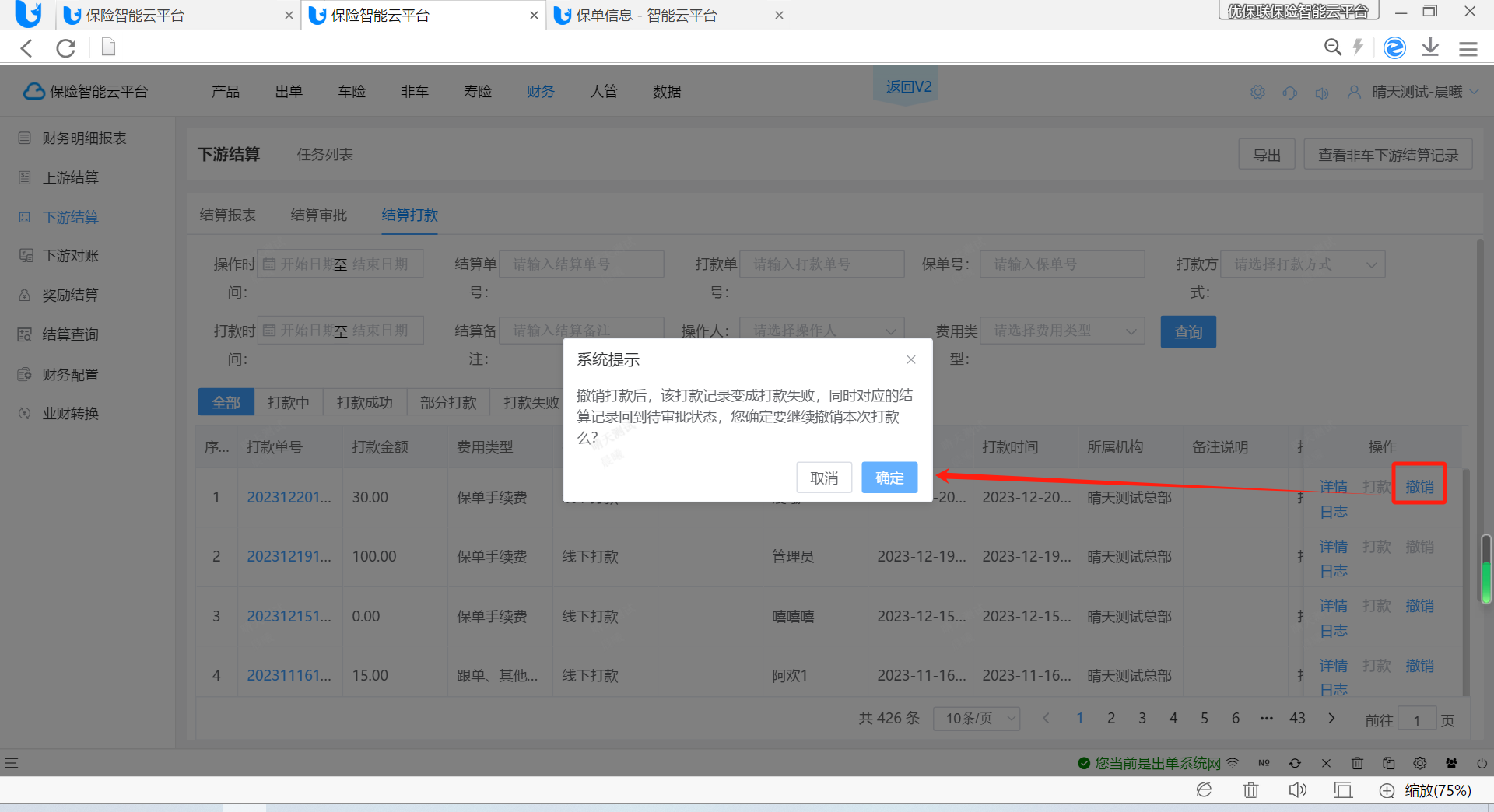1494x812 pixels.
Task: Click the status bar trash icon
Action: (x=1357, y=764)
